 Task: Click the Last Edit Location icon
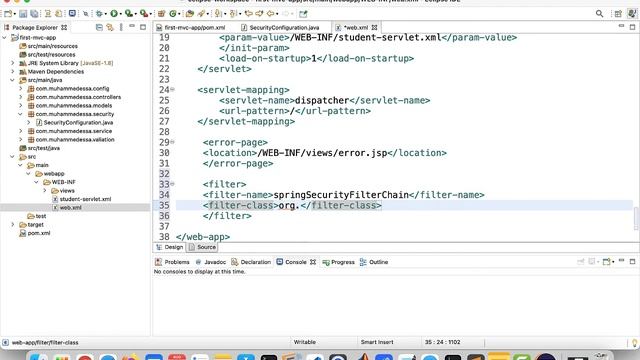pos(248,14)
